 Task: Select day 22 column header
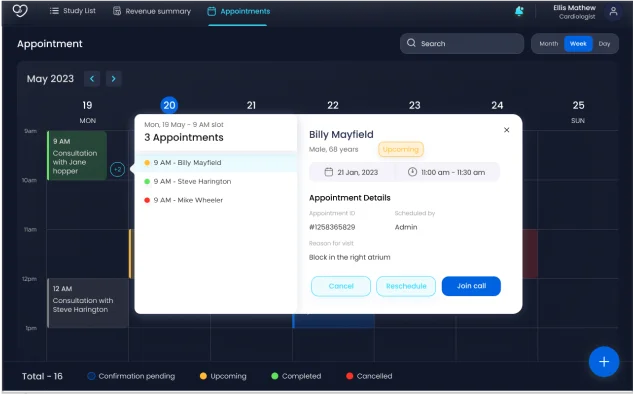tap(333, 105)
